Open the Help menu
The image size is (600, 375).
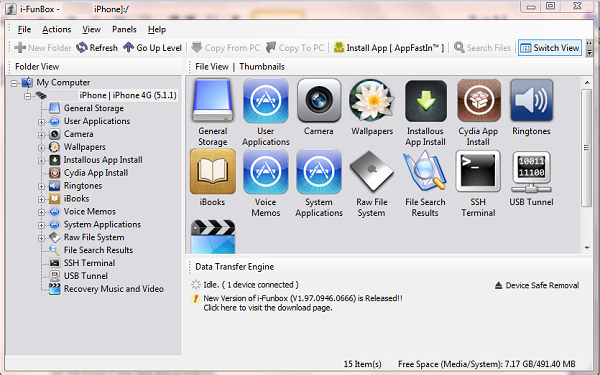point(157,29)
